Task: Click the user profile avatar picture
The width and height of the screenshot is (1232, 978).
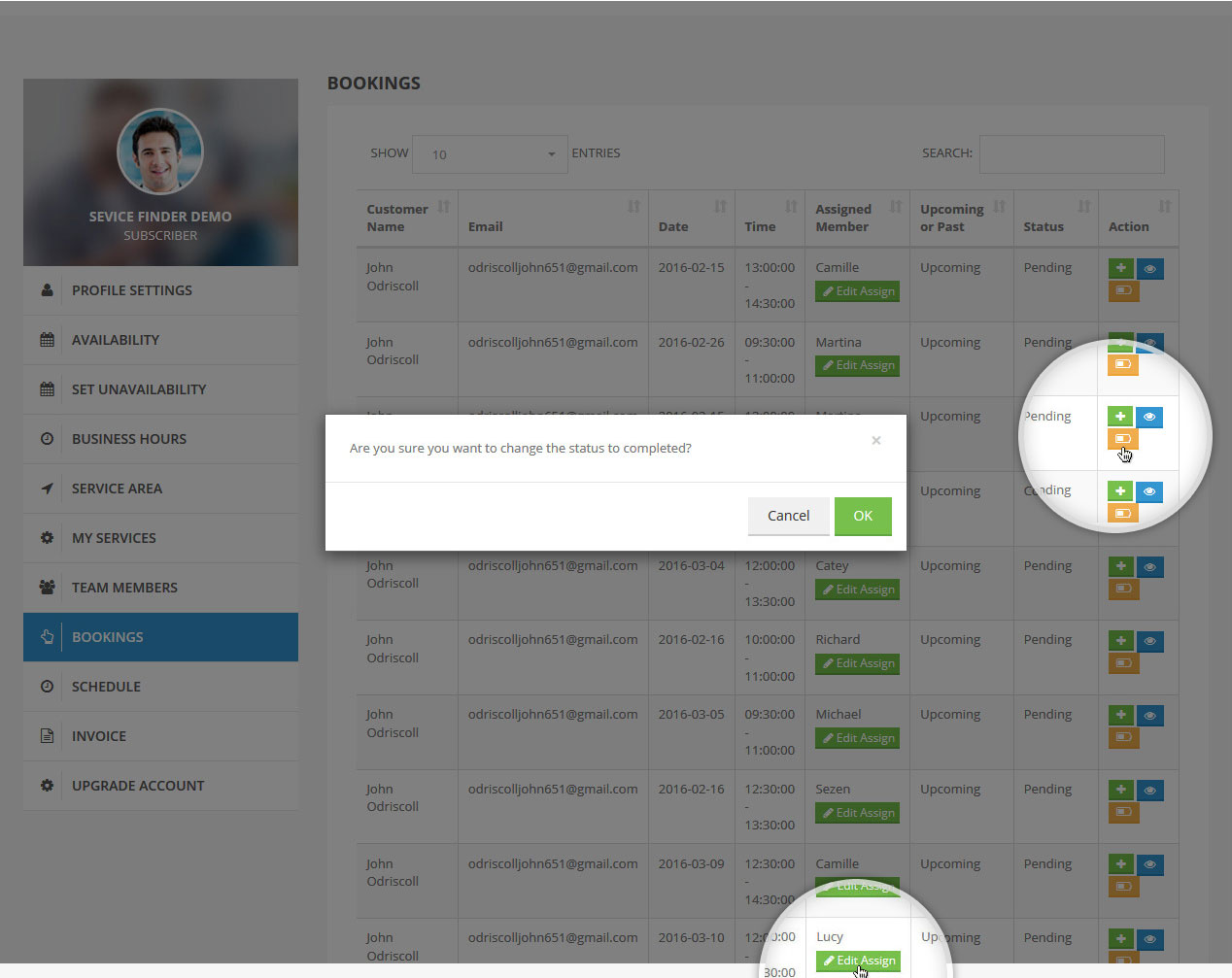Action: coord(160,152)
